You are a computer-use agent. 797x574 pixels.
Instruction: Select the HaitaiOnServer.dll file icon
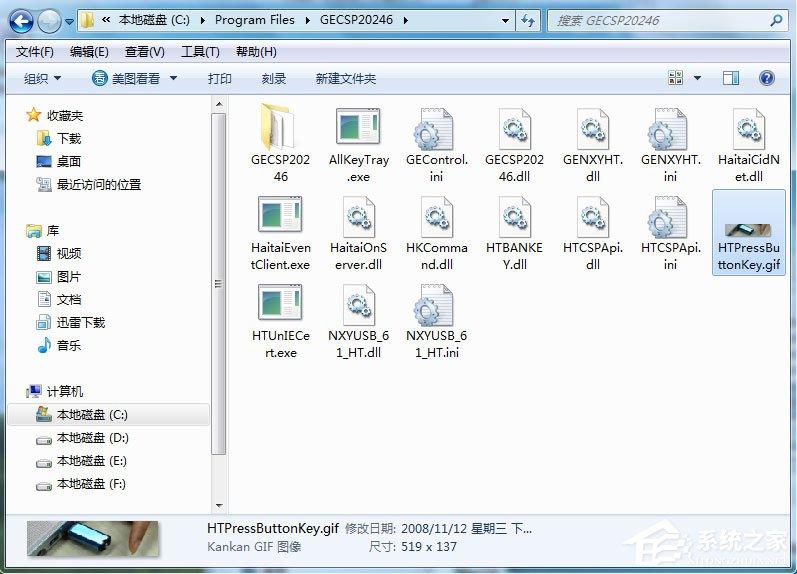358,217
